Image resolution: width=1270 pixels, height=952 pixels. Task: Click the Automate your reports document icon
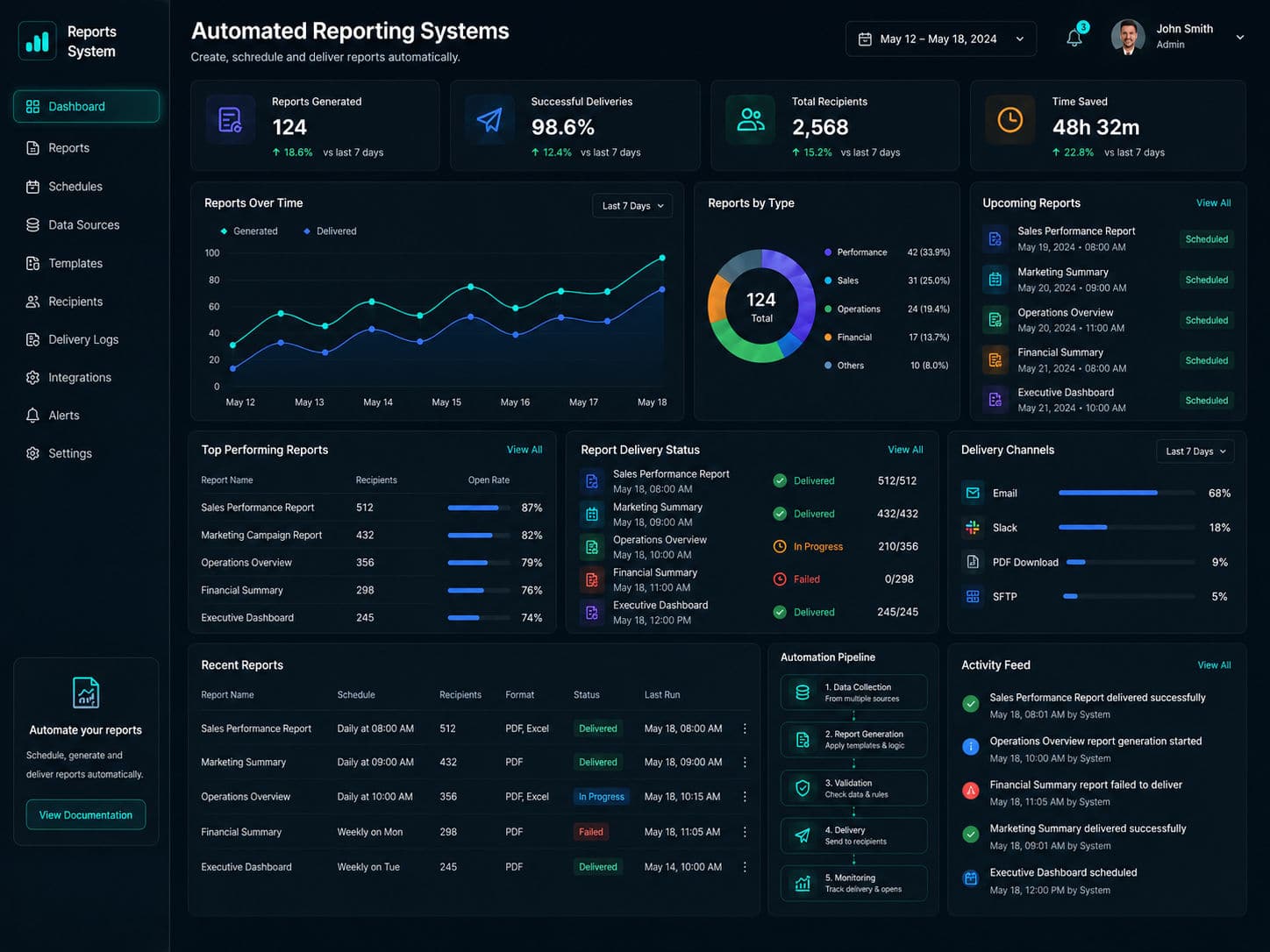pyautogui.click(x=86, y=693)
